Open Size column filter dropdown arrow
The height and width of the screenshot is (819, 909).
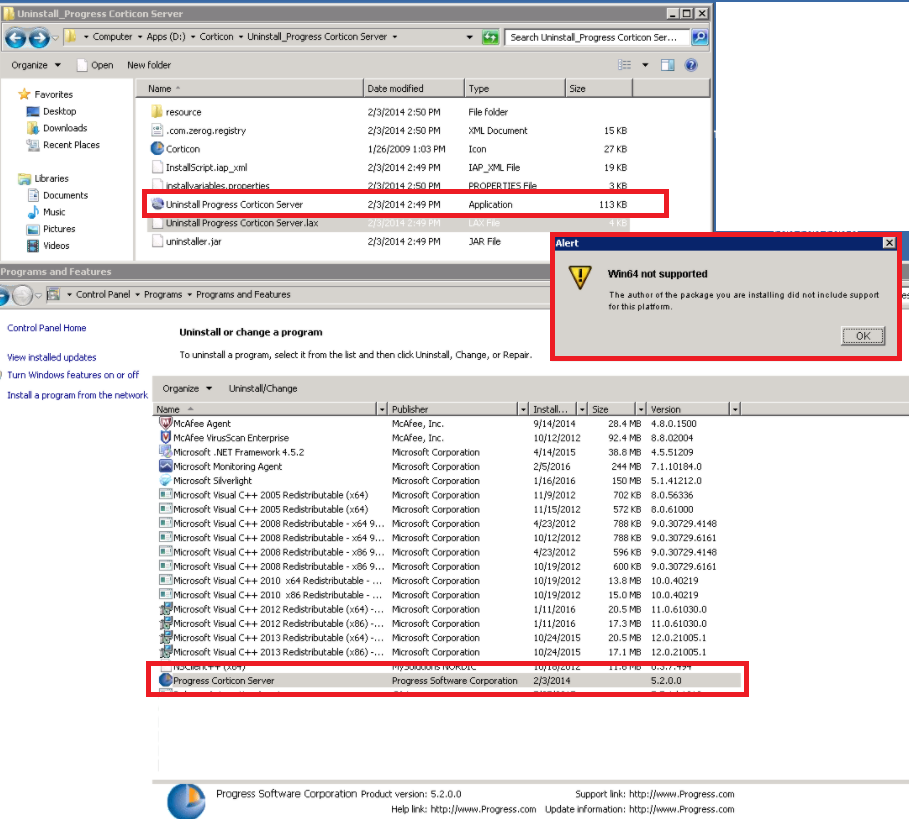641,409
